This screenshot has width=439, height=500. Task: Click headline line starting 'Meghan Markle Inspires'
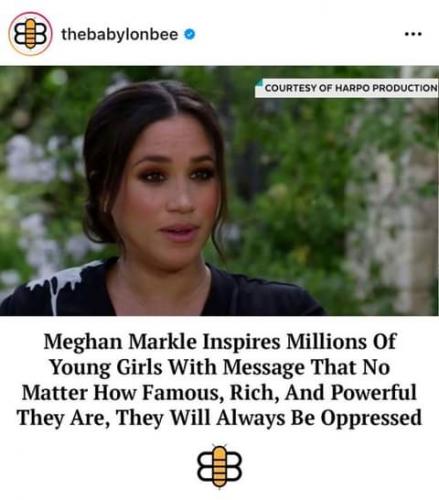pyautogui.click(x=220, y=342)
